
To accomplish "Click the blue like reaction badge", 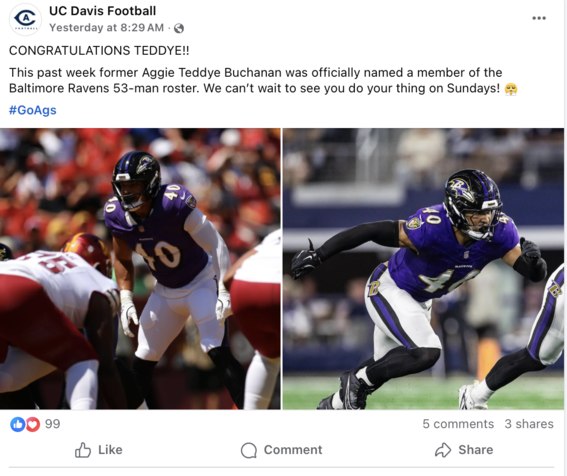I will pos(17,424).
